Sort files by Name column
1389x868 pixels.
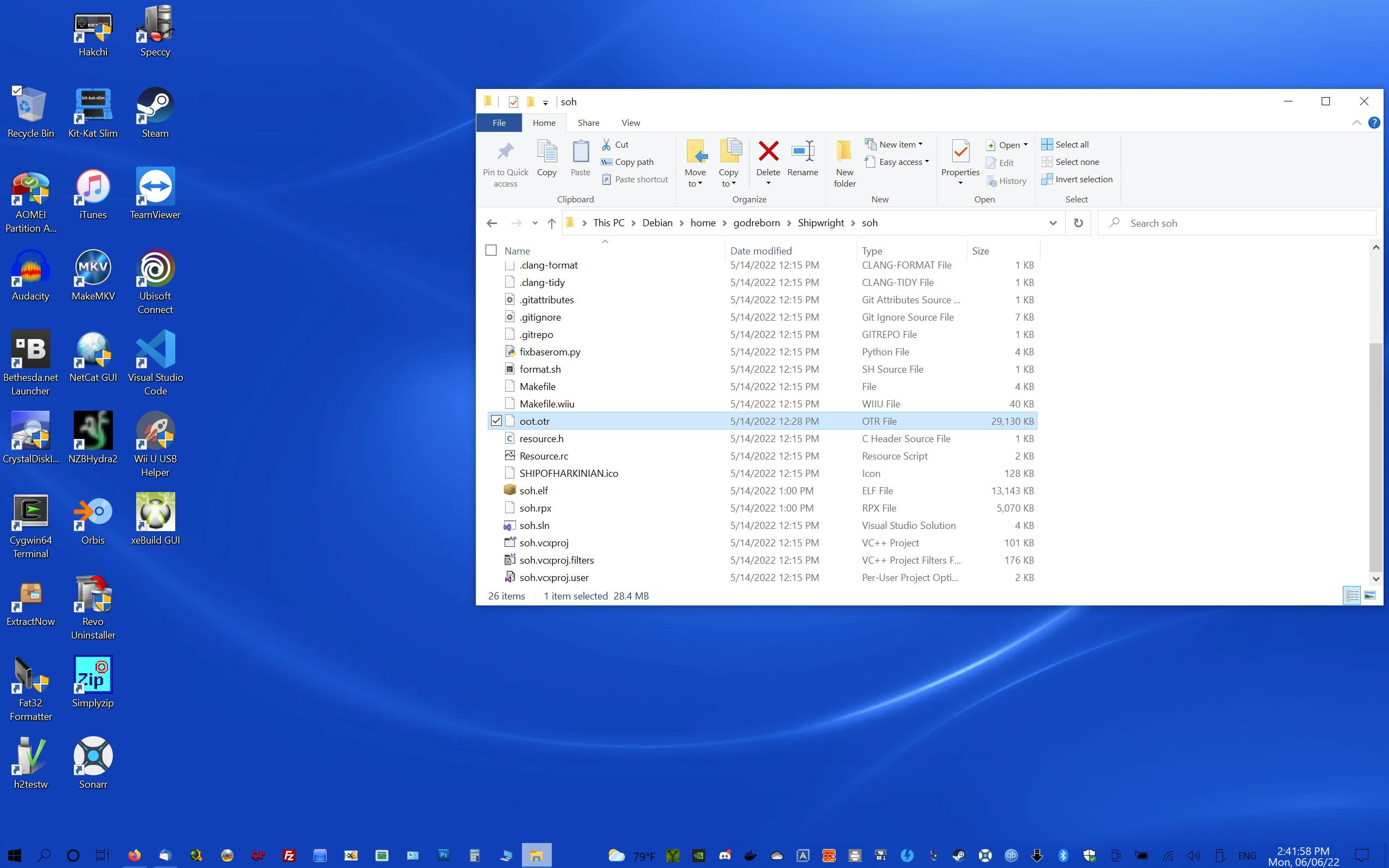pos(517,250)
